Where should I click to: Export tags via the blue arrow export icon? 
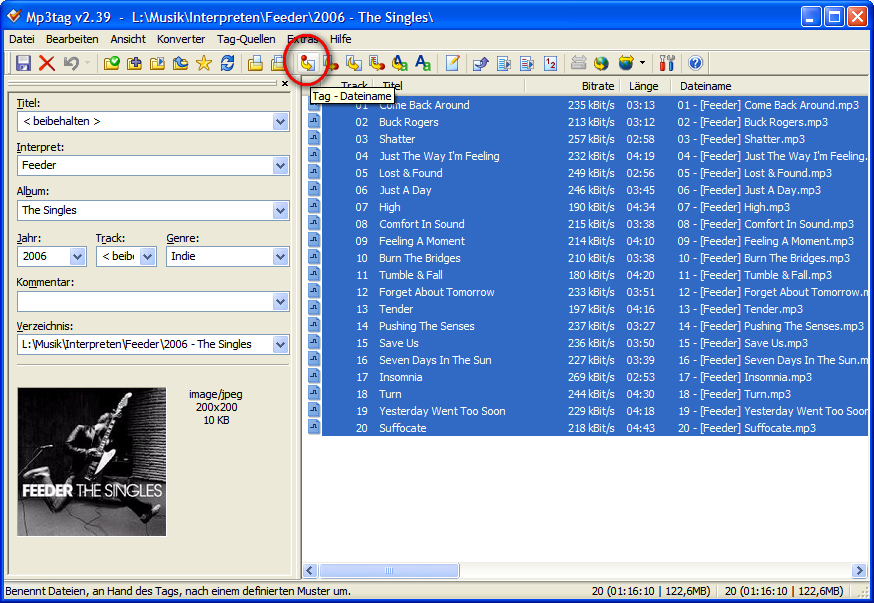click(480, 63)
